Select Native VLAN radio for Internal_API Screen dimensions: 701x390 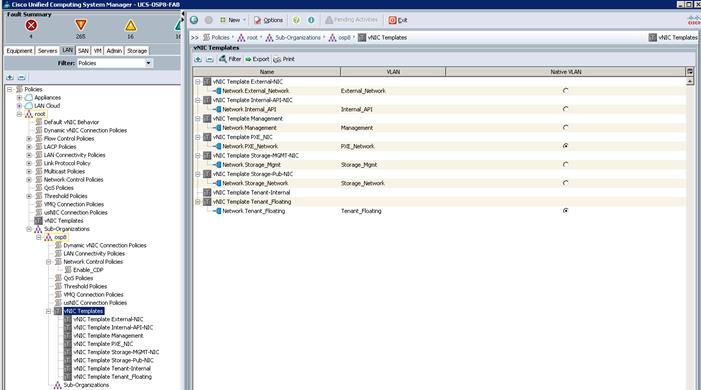566,109
